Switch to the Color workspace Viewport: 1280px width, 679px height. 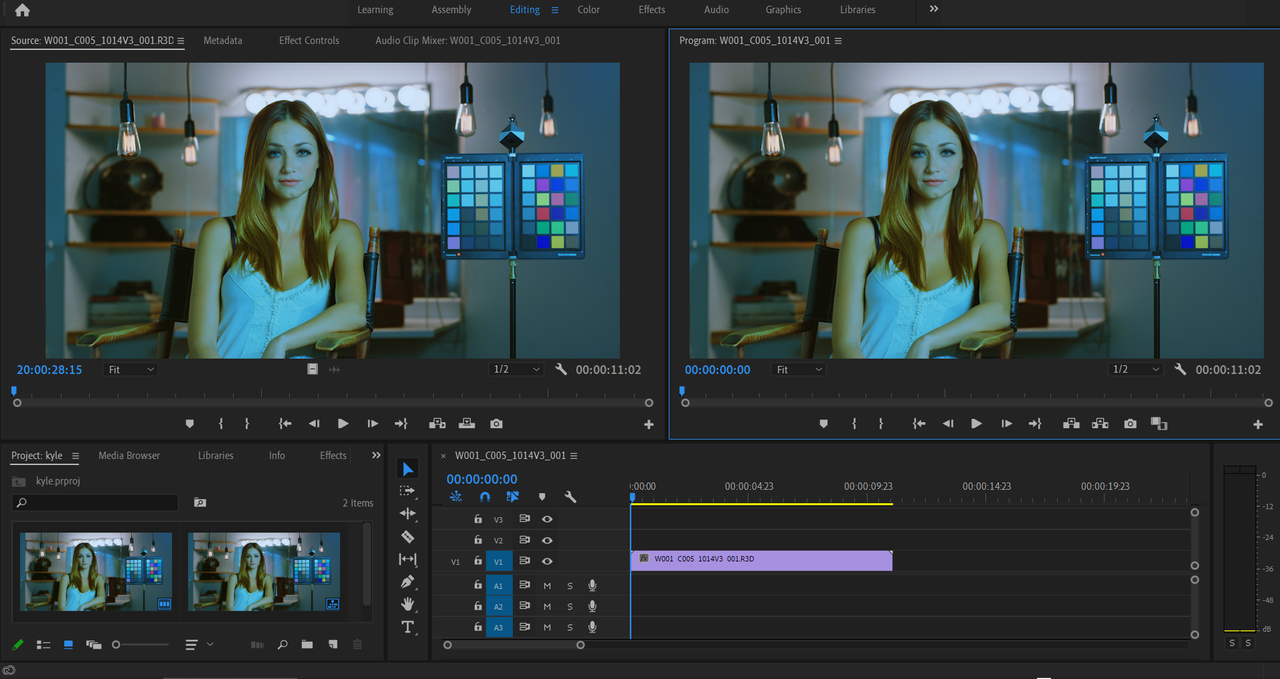pos(589,10)
